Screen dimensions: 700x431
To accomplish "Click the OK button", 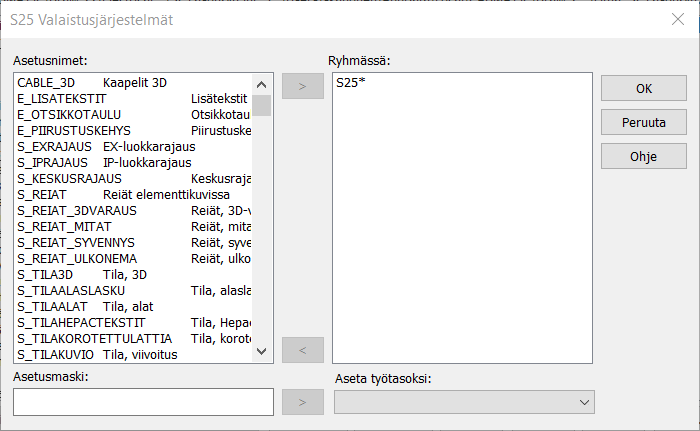I will pos(644,88).
